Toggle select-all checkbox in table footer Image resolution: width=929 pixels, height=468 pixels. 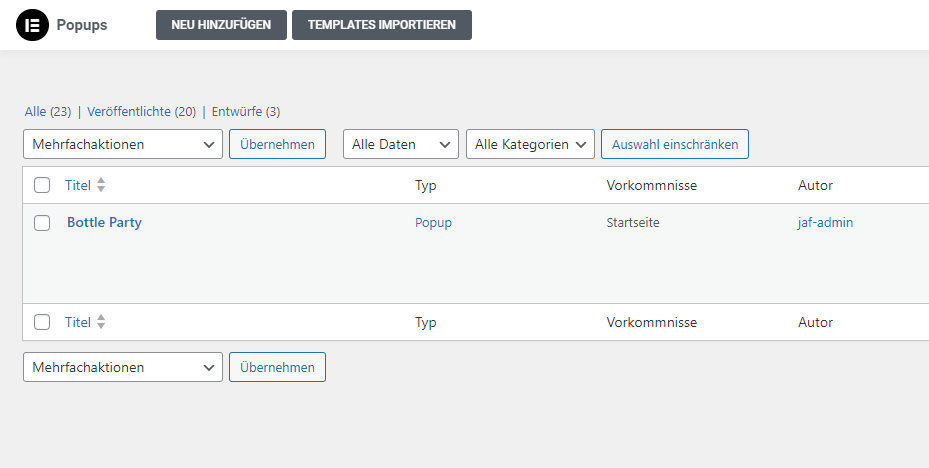pyautogui.click(x=42, y=322)
